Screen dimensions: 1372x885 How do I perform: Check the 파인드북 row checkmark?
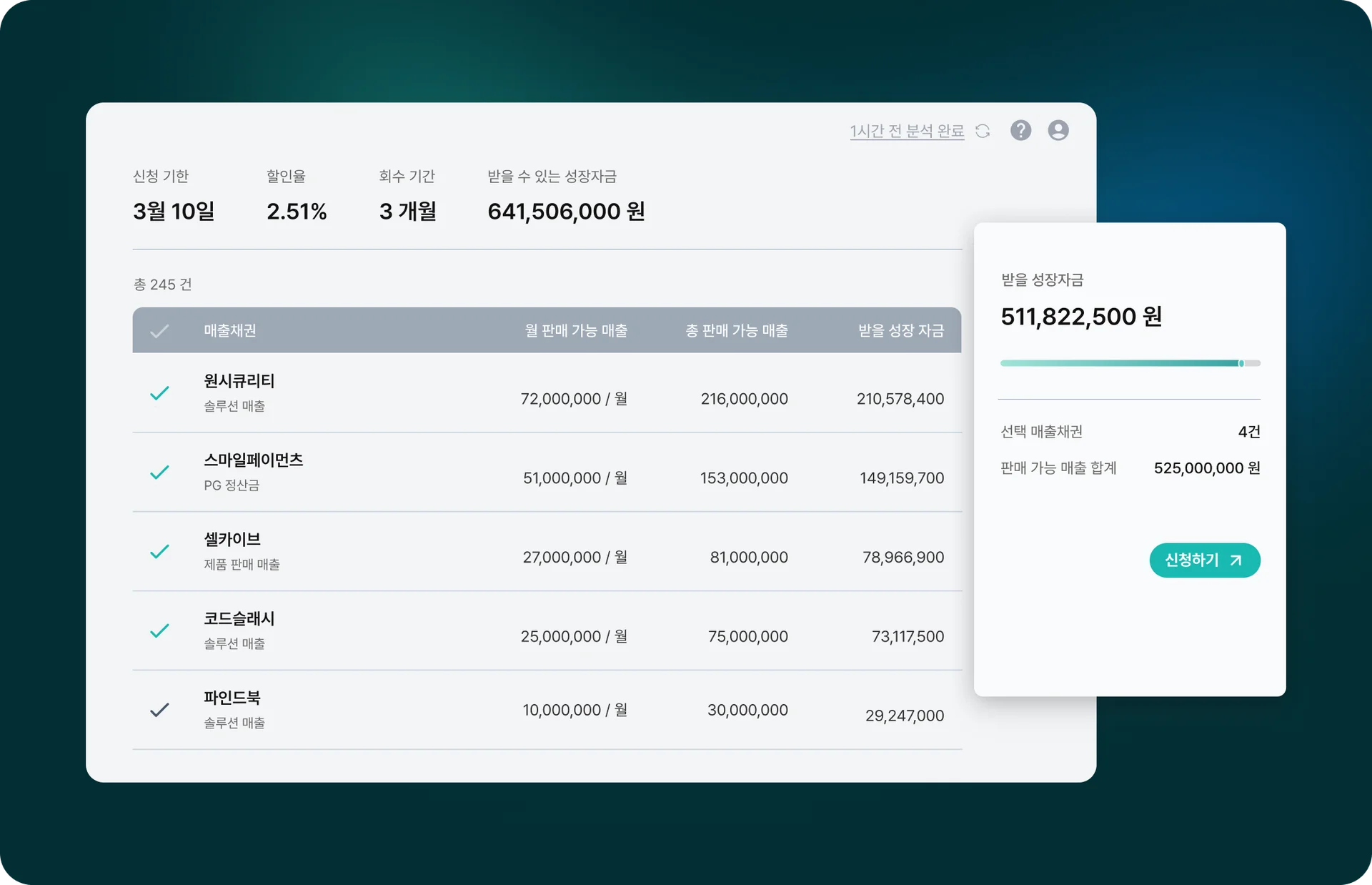159,710
